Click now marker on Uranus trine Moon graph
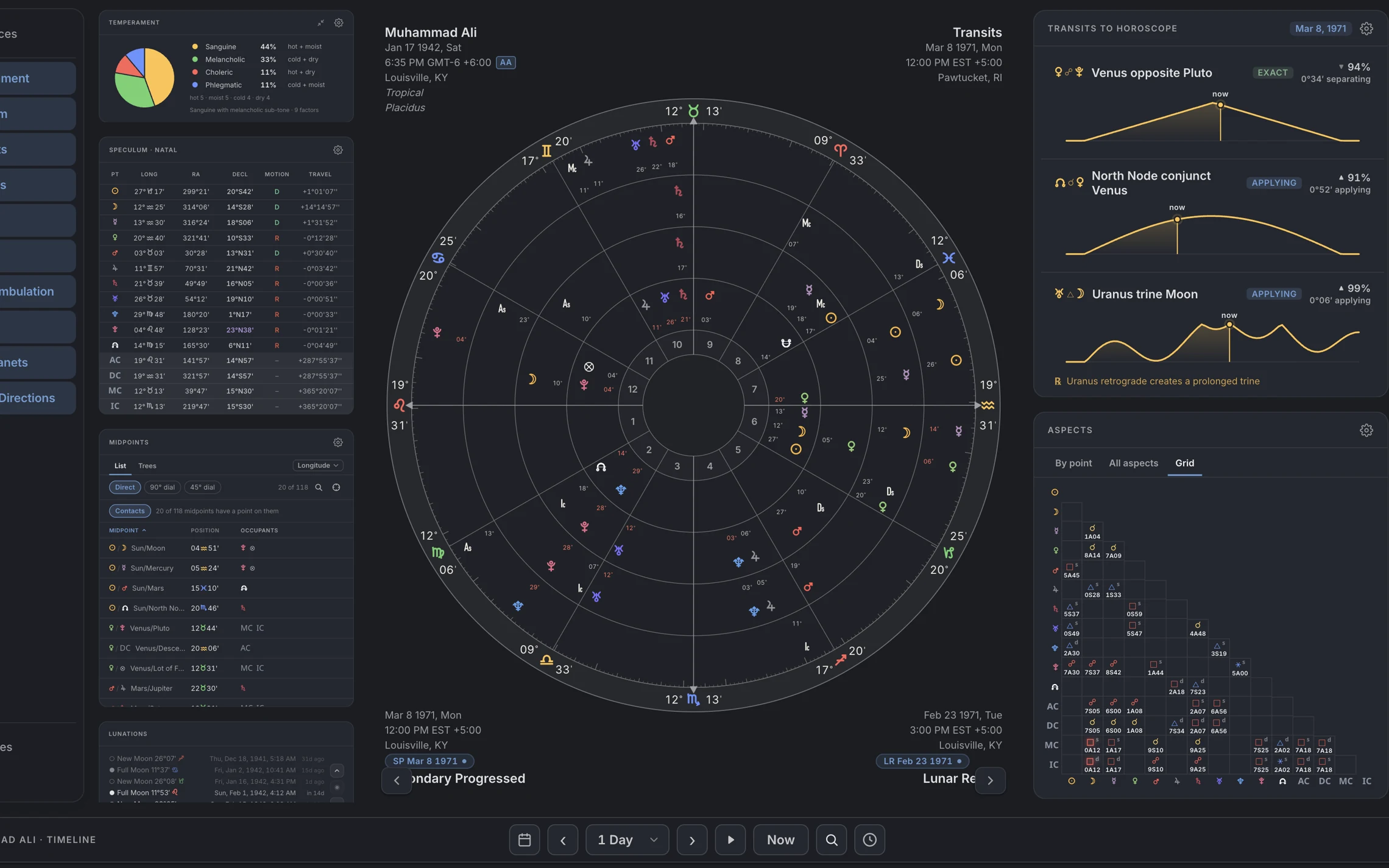 [x=1229, y=325]
